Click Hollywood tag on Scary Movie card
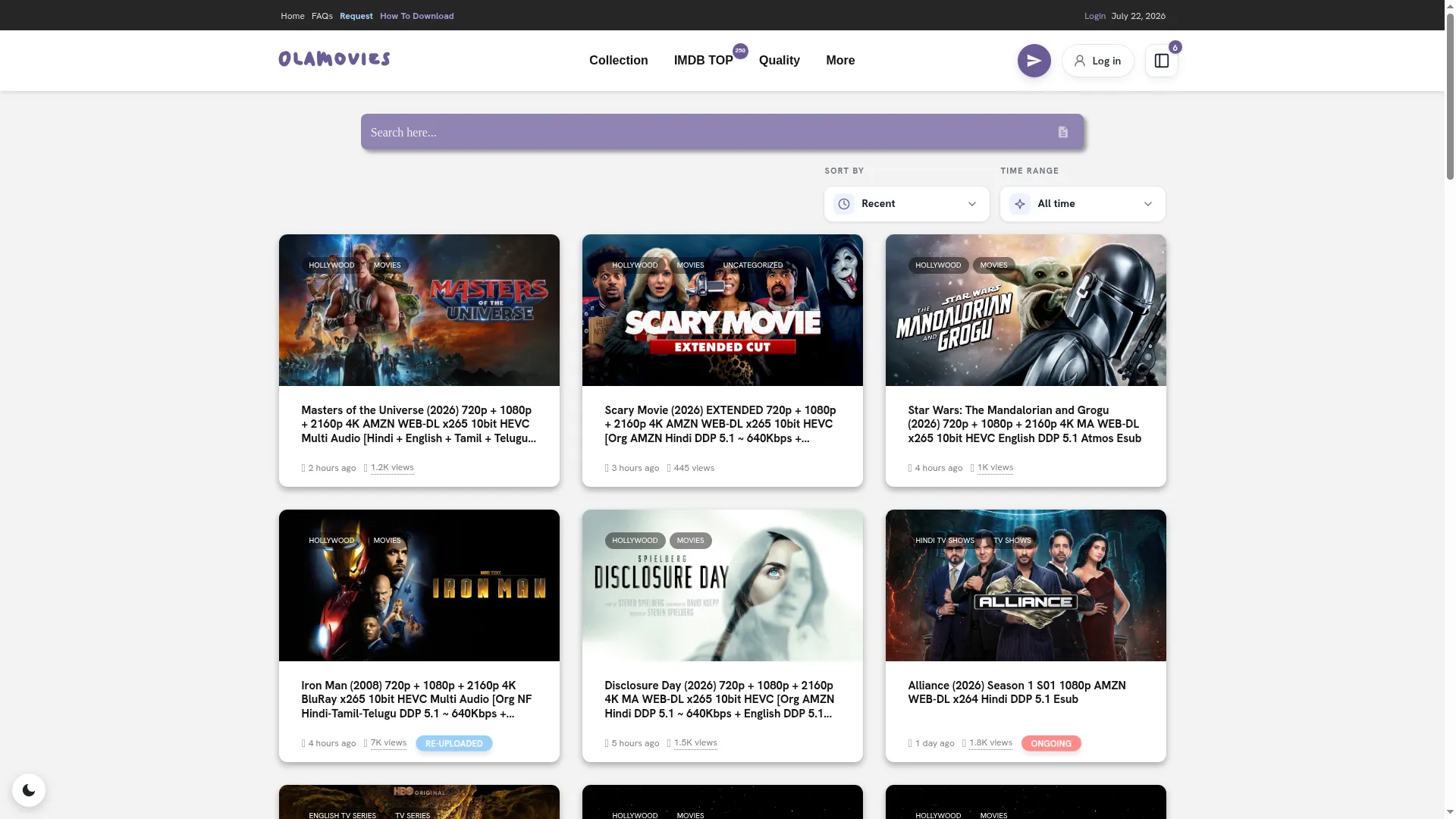Viewport: 1456px width, 819px height. 635,265
